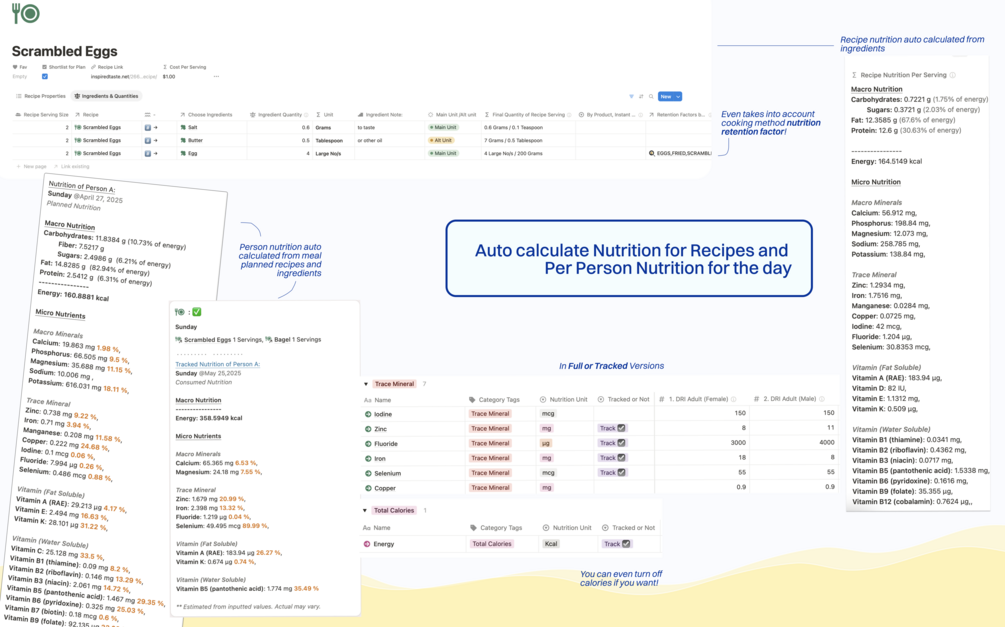The width and height of the screenshot is (1005, 627).
Task: Toggle the Track checkbox for Iron
Action: (x=622, y=457)
